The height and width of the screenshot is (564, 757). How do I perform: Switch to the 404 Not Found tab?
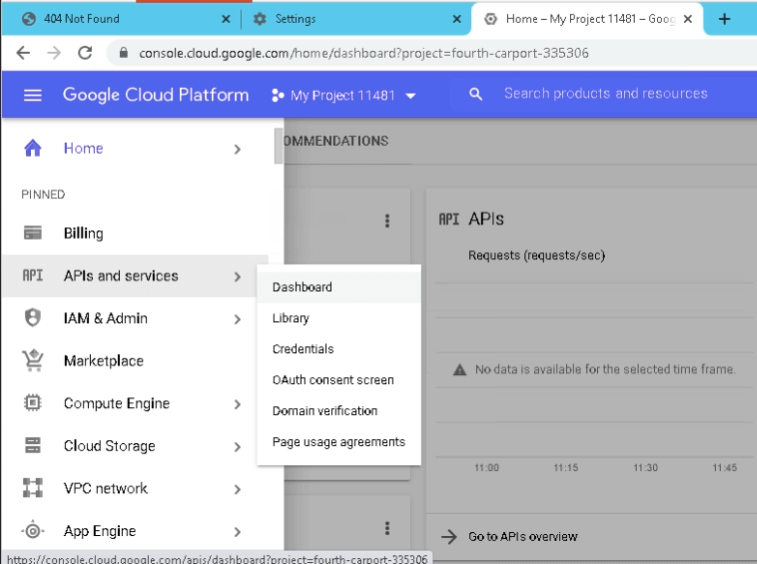click(x=116, y=19)
